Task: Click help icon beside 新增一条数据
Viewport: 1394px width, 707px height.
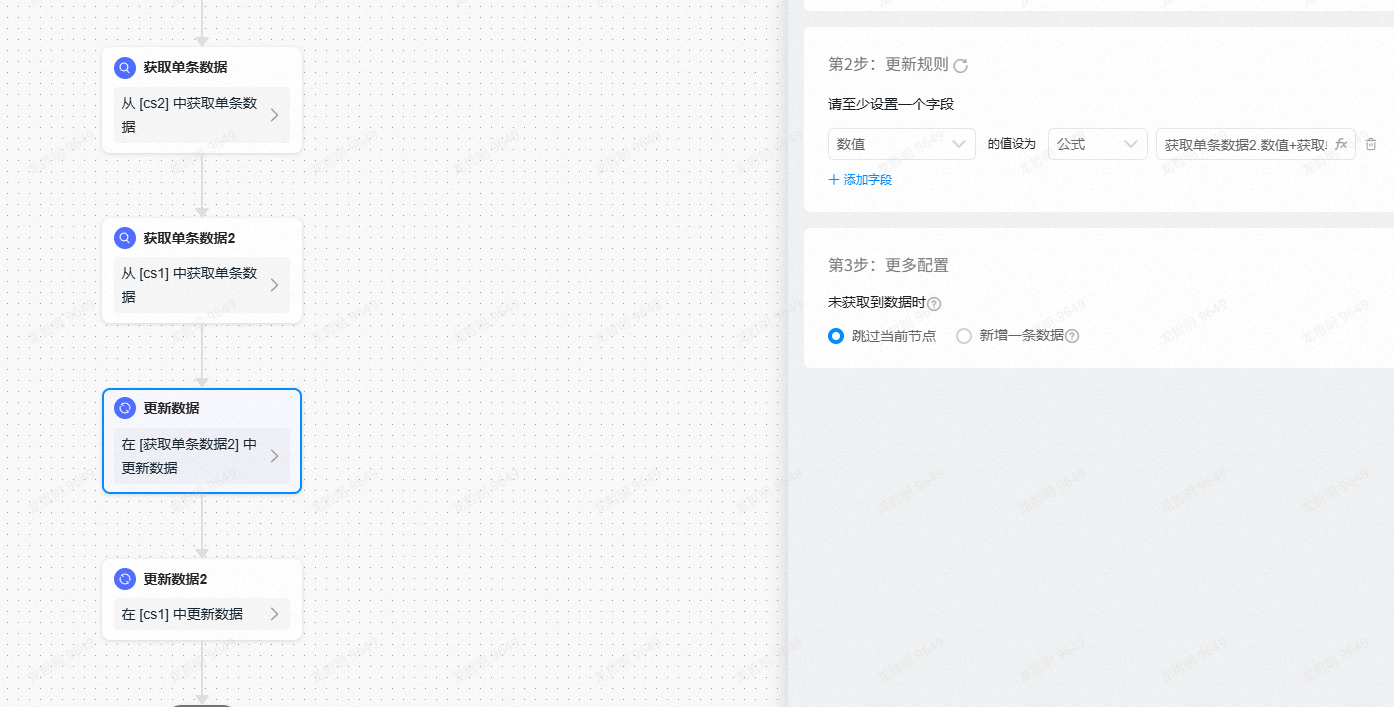Action: (1072, 336)
